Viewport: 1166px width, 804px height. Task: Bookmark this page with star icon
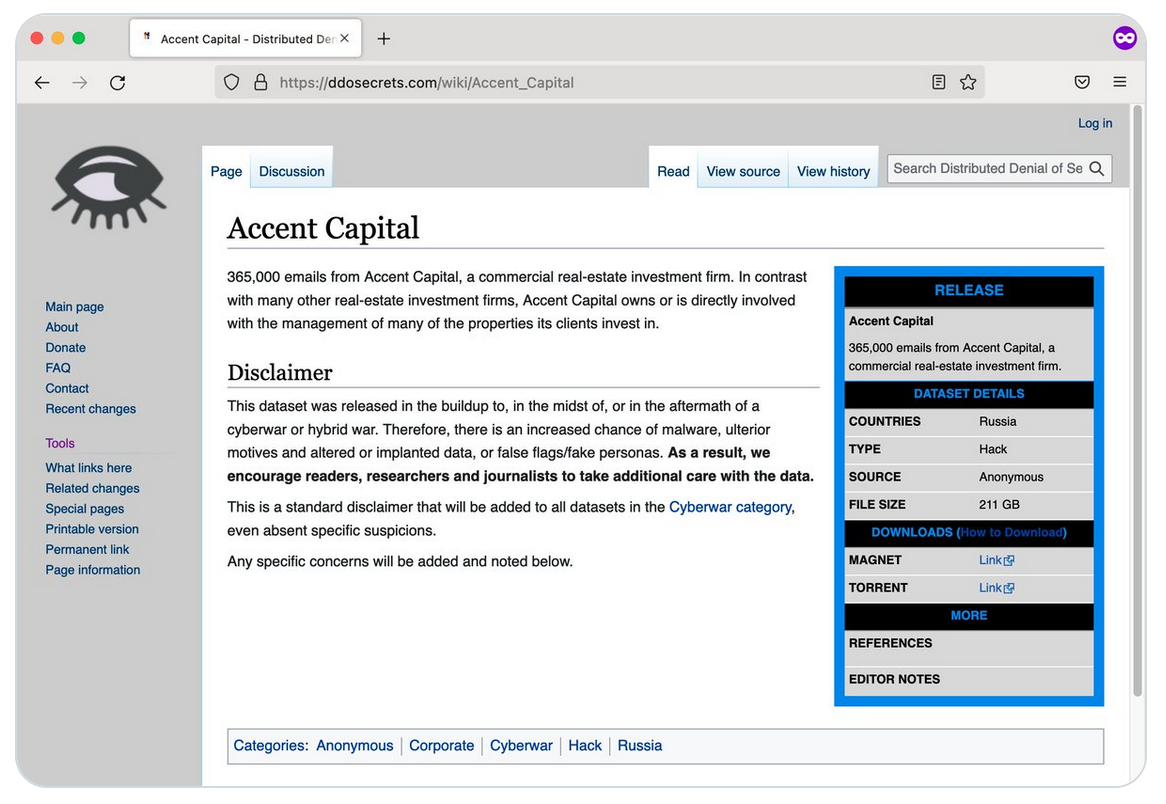967,82
